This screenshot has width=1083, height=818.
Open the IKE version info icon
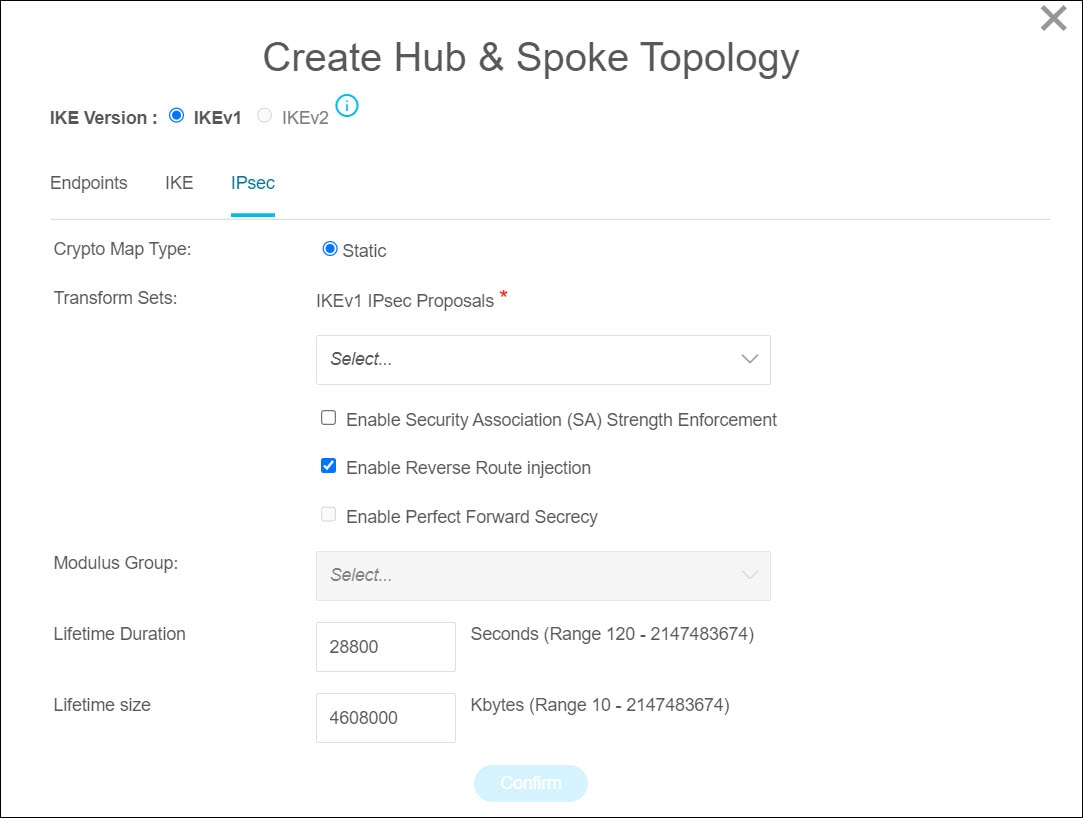(347, 106)
